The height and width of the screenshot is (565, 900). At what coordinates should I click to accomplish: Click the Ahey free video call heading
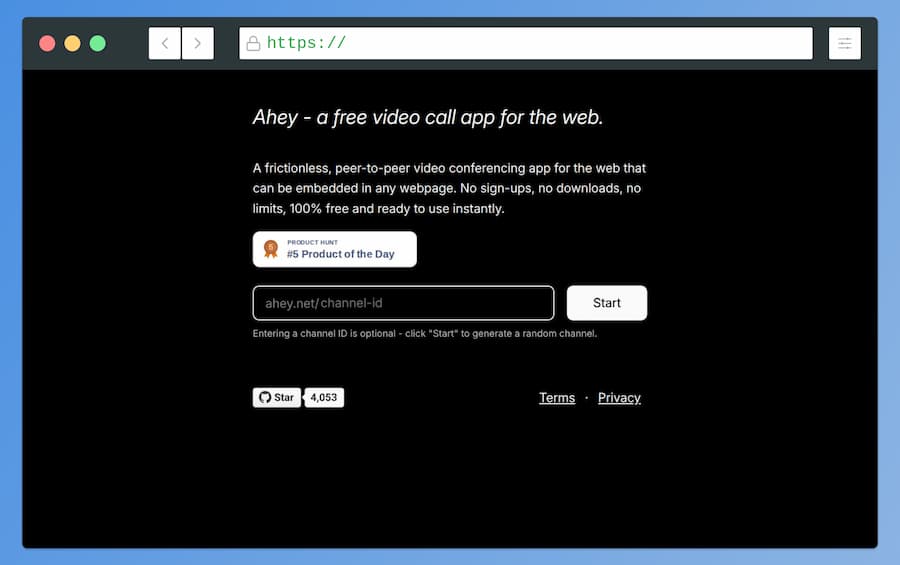(x=428, y=117)
